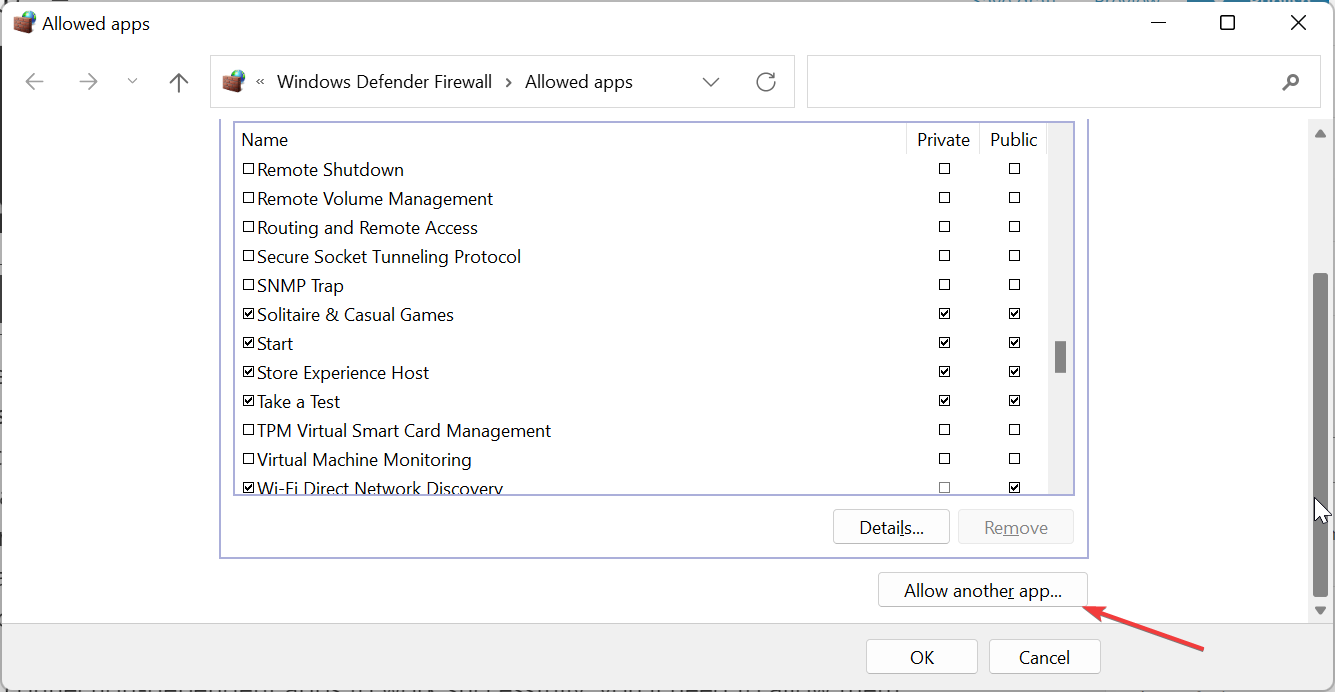Click the Public column header

pyautogui.click(x=1014, y=140)
